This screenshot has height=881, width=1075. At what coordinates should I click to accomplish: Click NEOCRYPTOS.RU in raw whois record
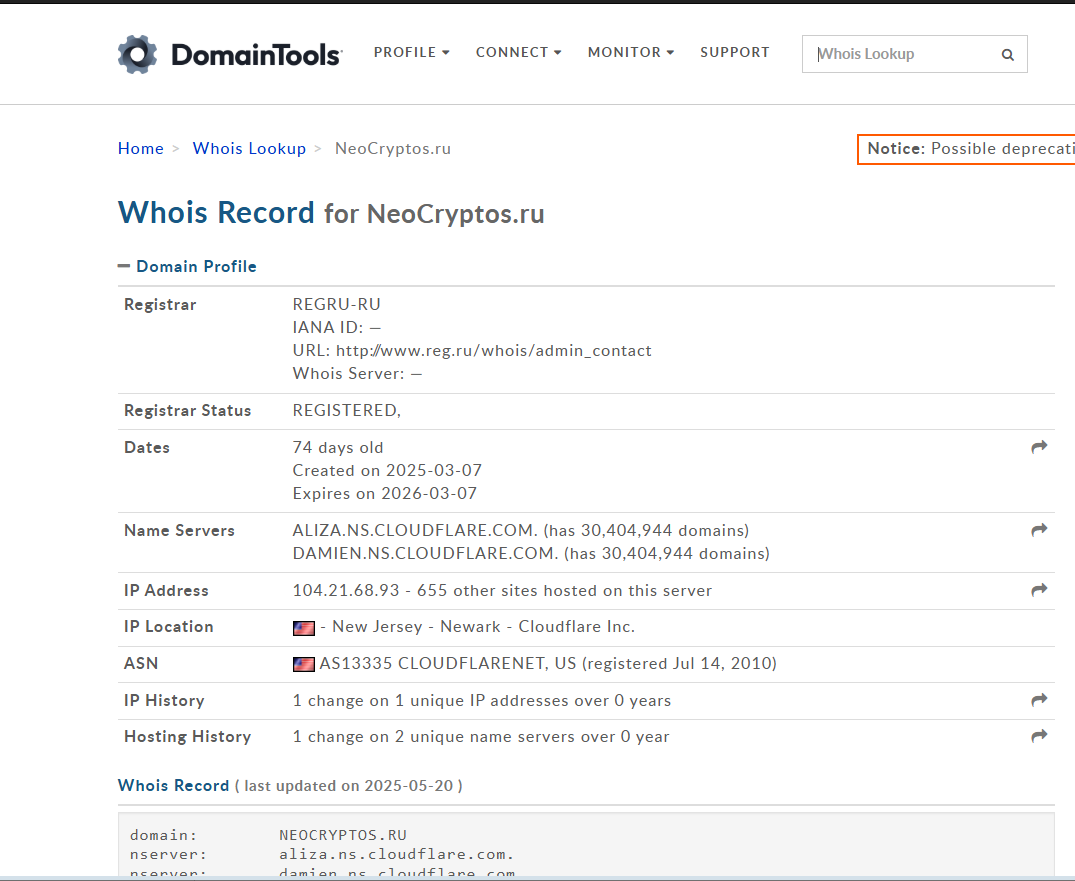click(x=343, y=835)
